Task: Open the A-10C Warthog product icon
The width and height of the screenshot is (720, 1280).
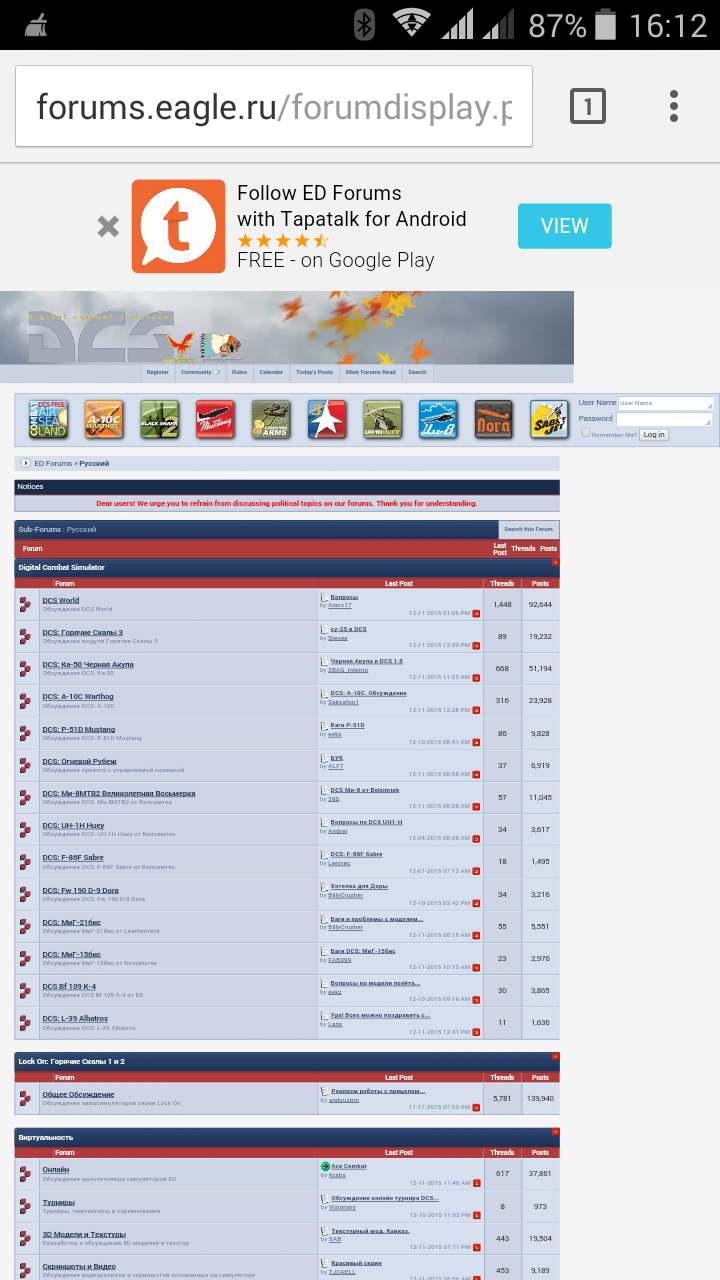Action: tap(104, 419)
